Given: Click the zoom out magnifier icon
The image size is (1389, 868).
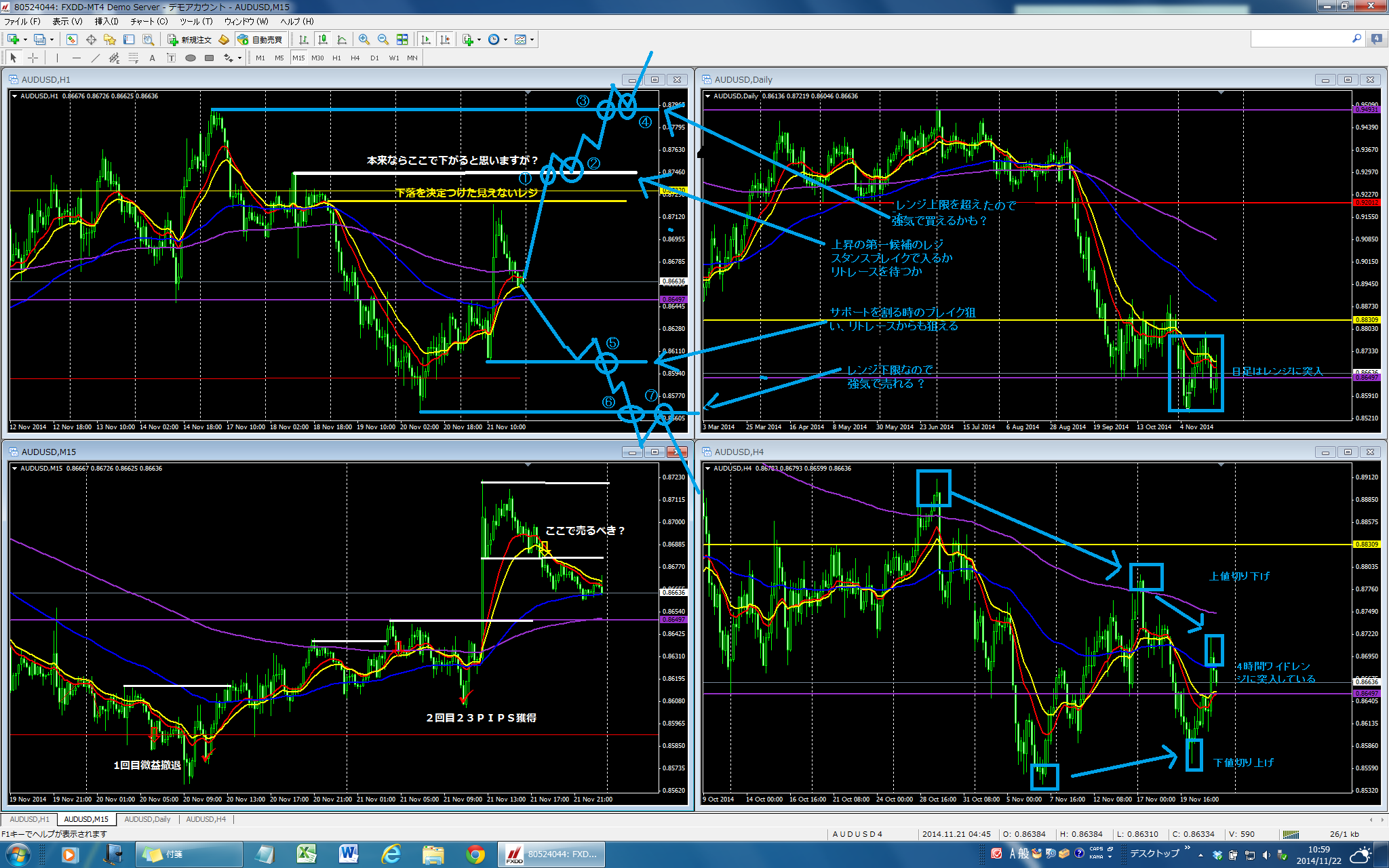Looking at the screenshot, I should coord(383,39).
